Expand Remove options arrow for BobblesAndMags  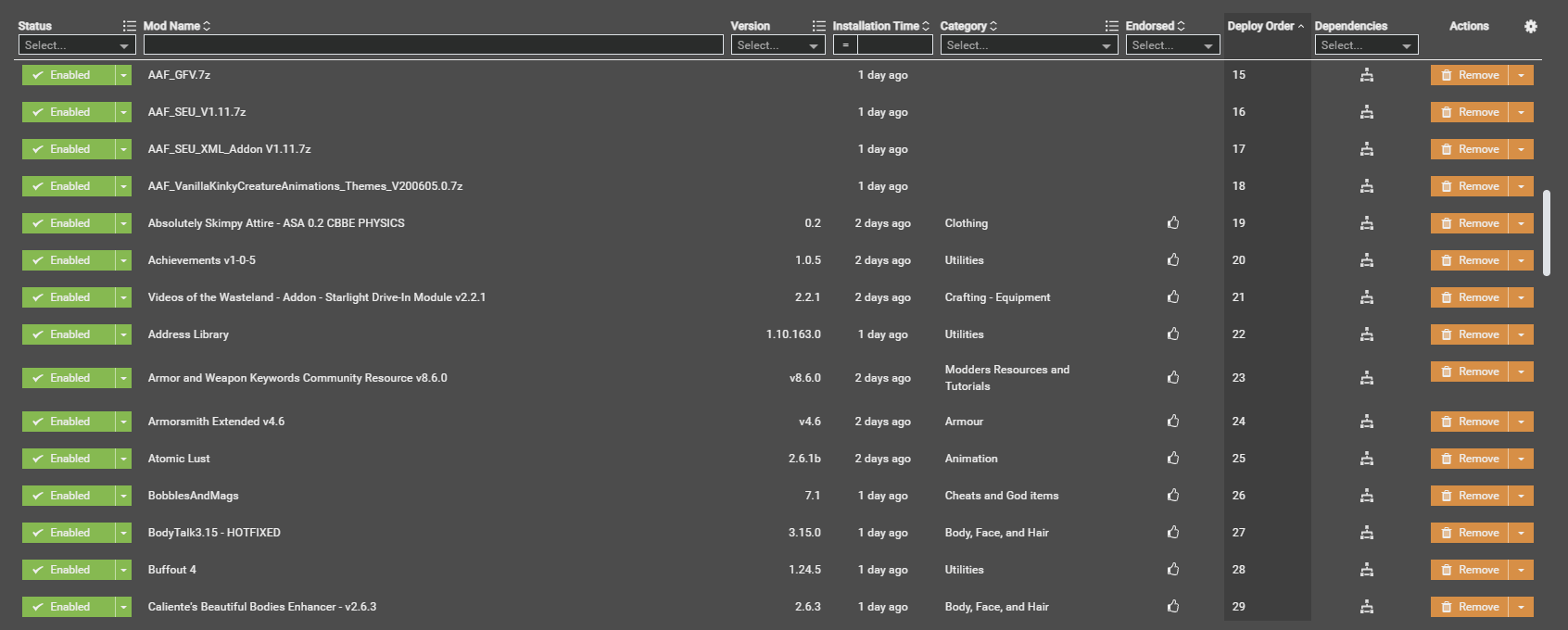click(x=1521, y=496)
